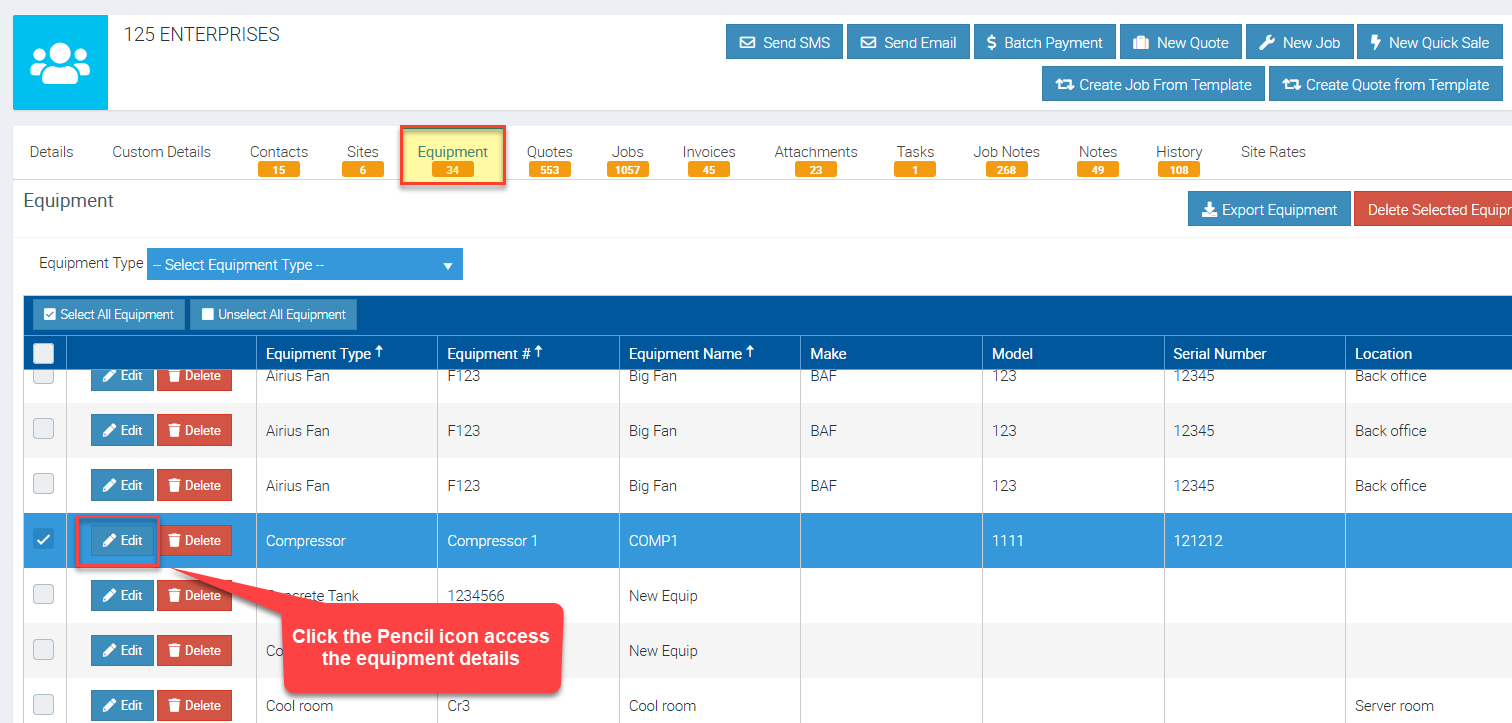This screenshot has height=723, width=1512.
Task: Click Create Job From Template button
Action: click(x=1153, y=84)
